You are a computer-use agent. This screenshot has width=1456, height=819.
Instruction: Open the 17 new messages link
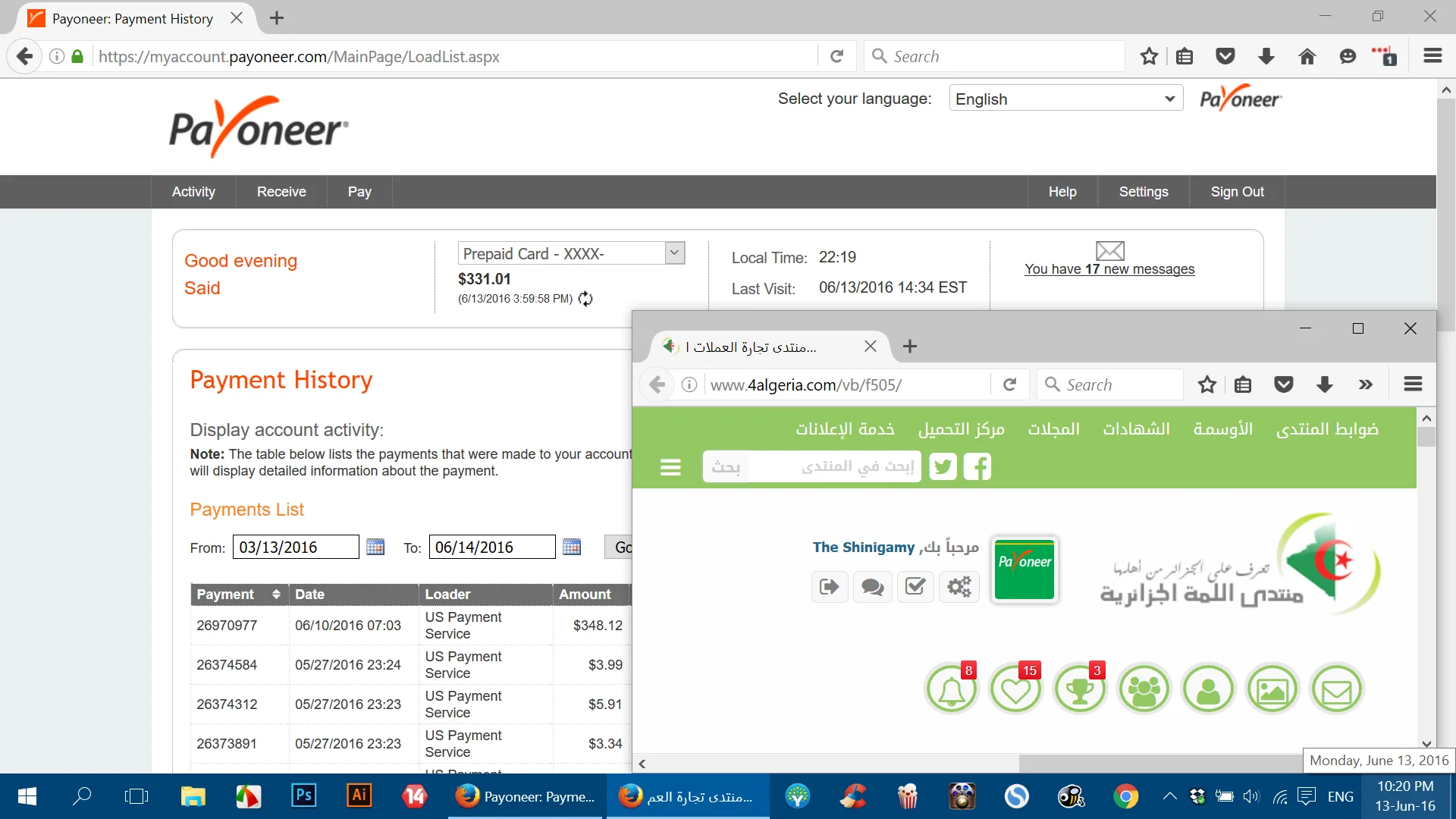coord(1109,269)
